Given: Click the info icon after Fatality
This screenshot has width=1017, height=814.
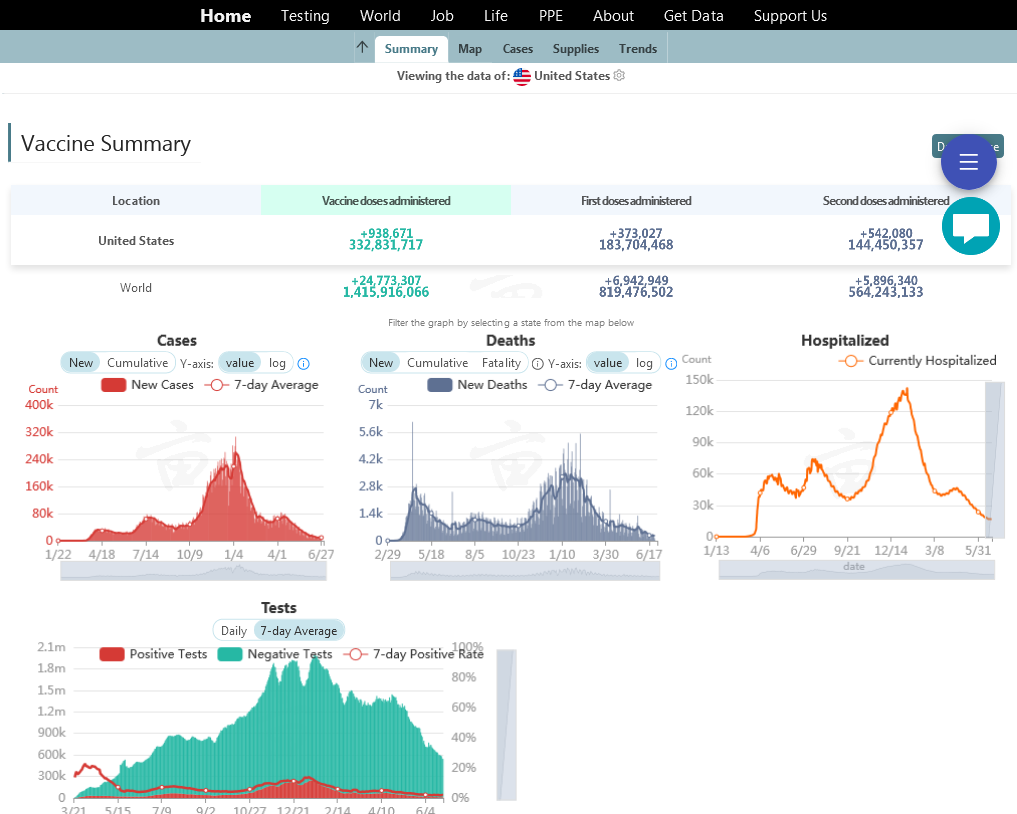Looking at the screenshot, I should coord(538,364).
